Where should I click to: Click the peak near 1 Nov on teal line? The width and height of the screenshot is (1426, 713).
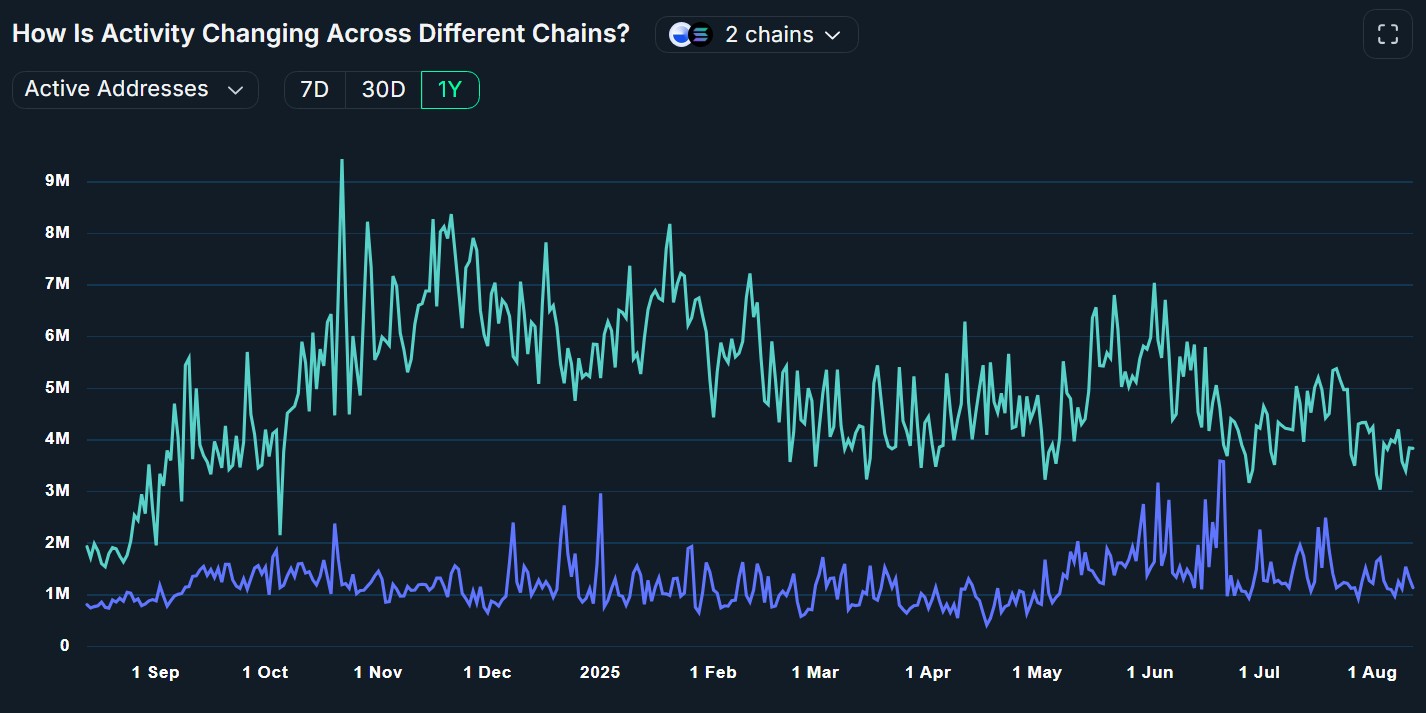click(x=341, y=162)
